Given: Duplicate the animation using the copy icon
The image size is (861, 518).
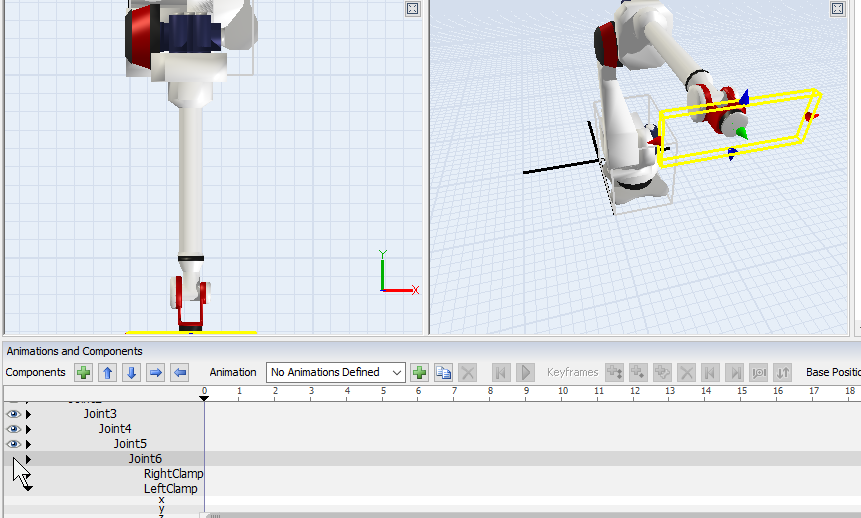Looking at the screenshot, I should click(444, 372).
